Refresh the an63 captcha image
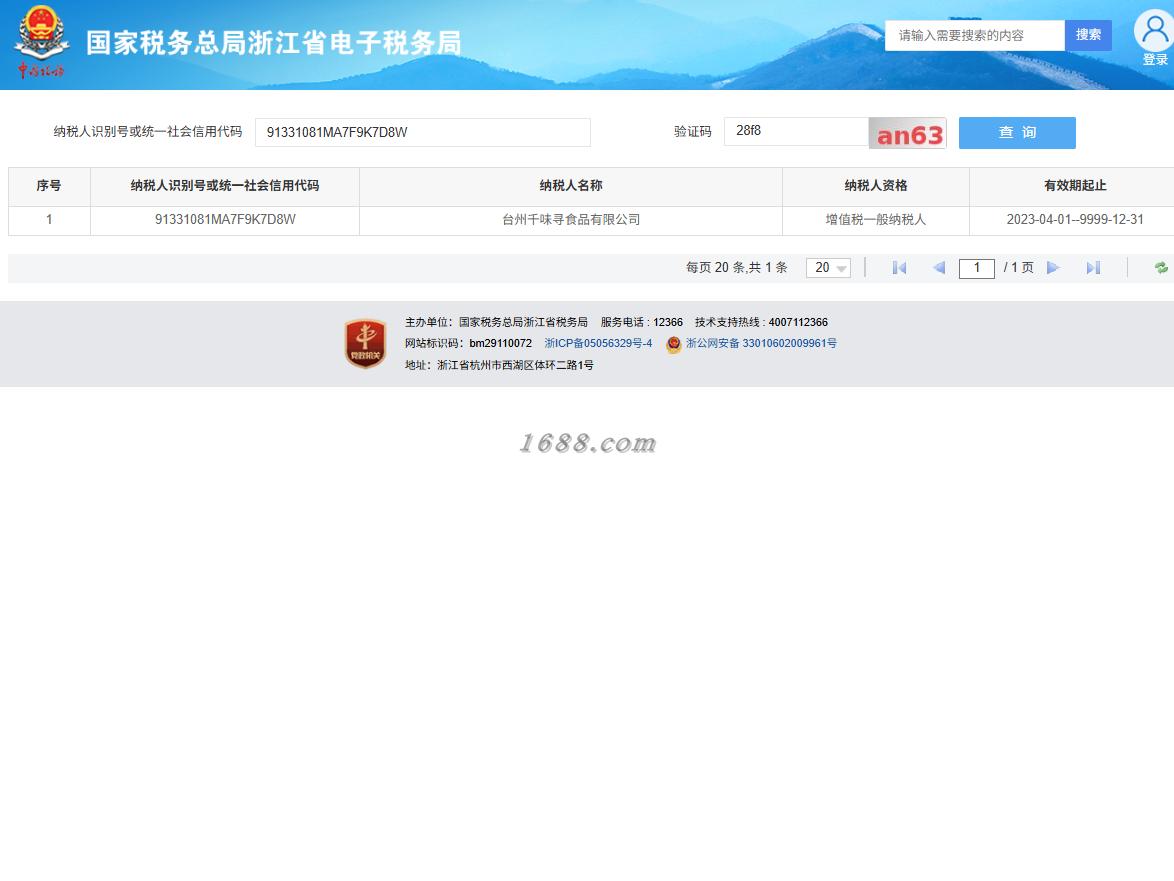The width and height of the screenshot is (1174, 881). 907,133
